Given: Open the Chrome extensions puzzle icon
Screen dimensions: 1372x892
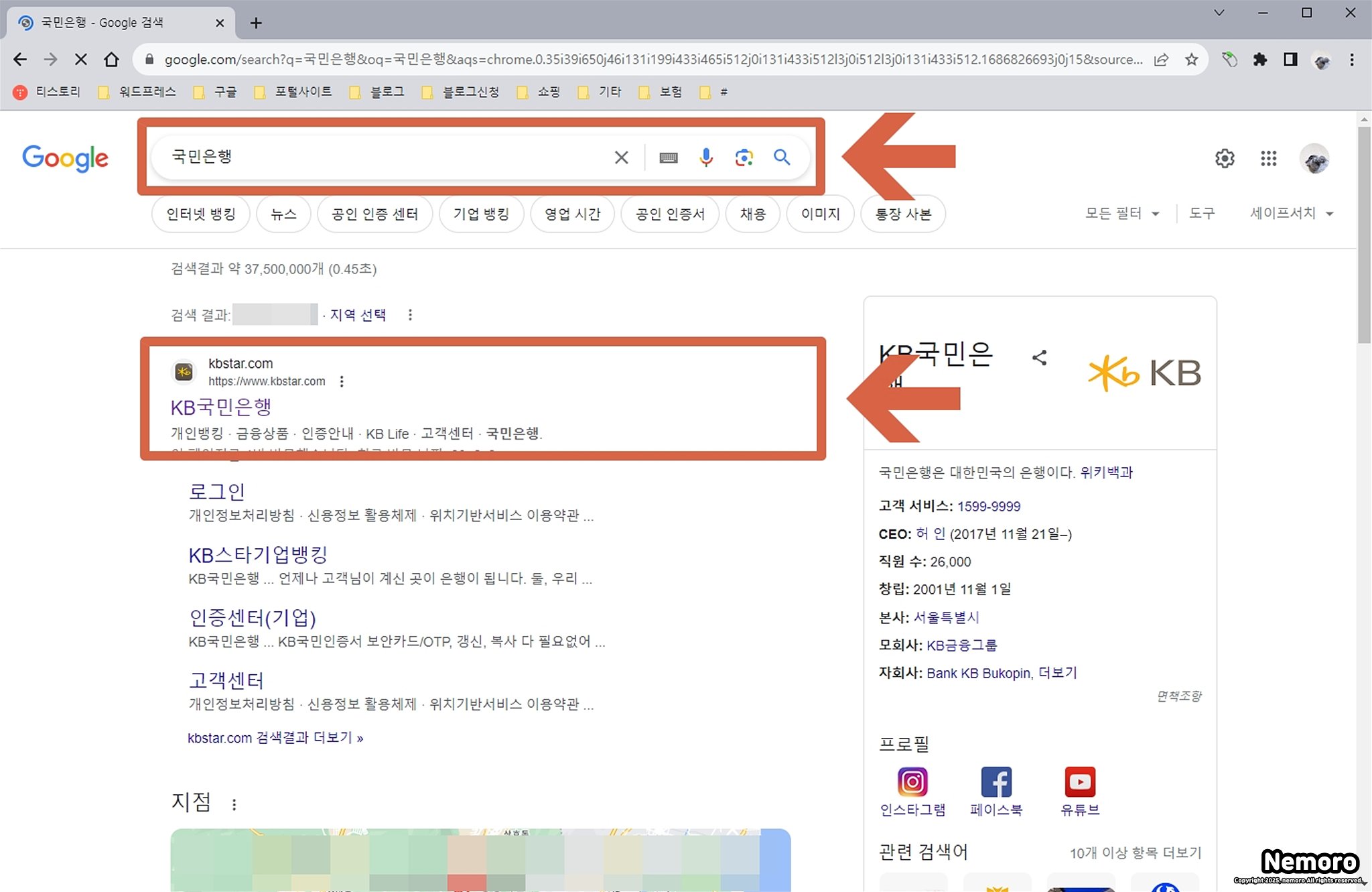Looking at the screenshot, I should [1259, 60].
